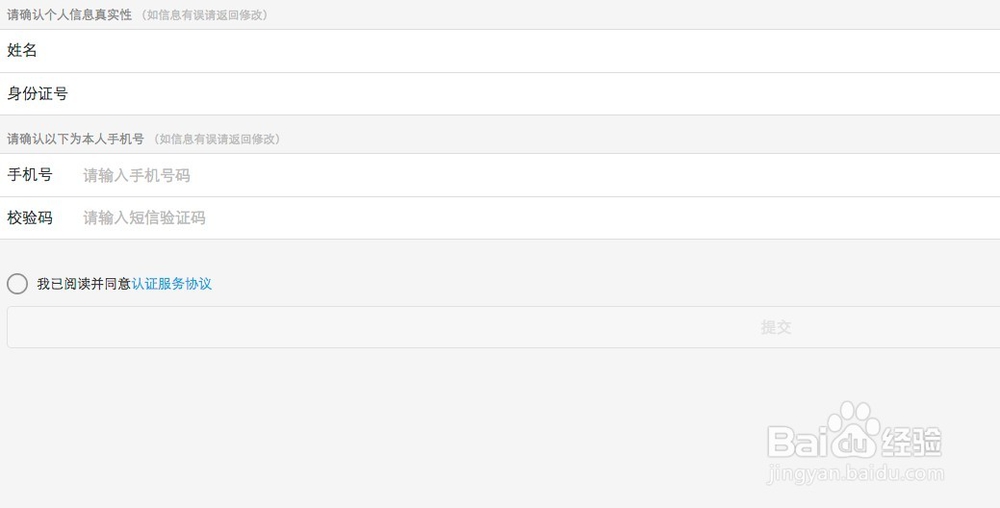Click the hint after 请确认个人信息真实性

(x=204, y=15)
